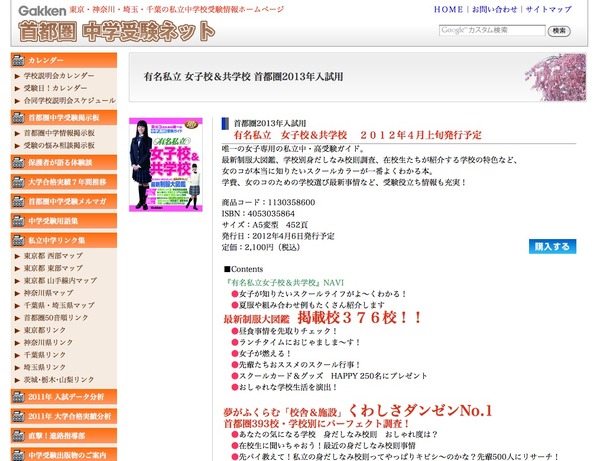Click the 掲載校３７６校！！ heading
Screen dimensions: 600x461
pos(359,317)
